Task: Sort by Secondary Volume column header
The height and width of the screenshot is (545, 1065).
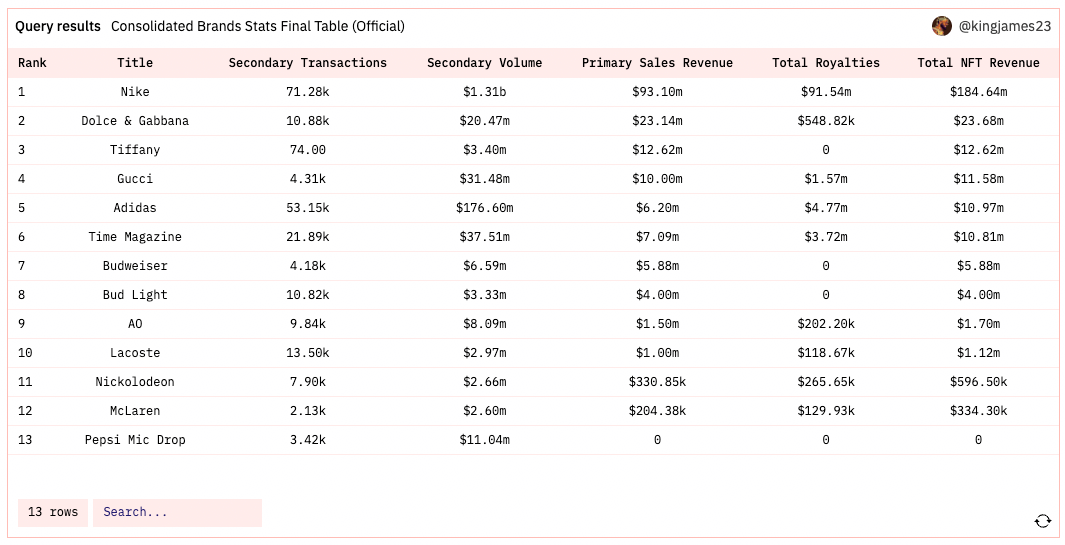Action: 484,63
